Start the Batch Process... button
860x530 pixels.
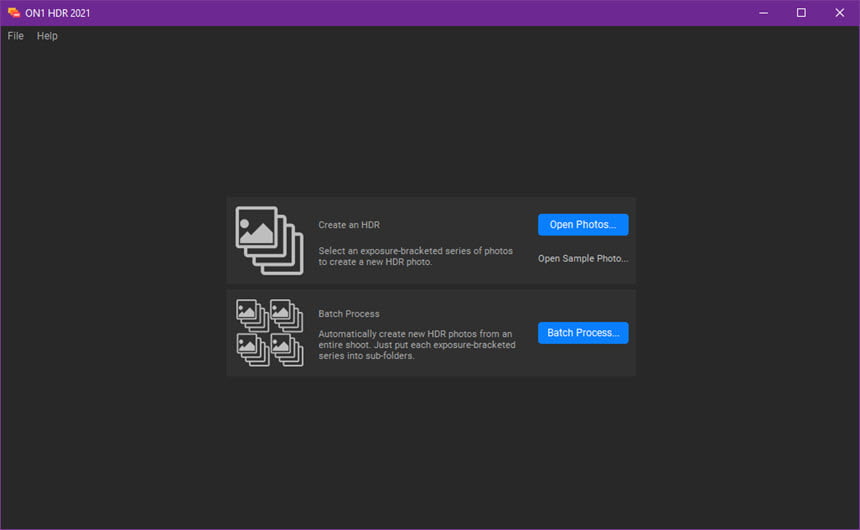583,332
